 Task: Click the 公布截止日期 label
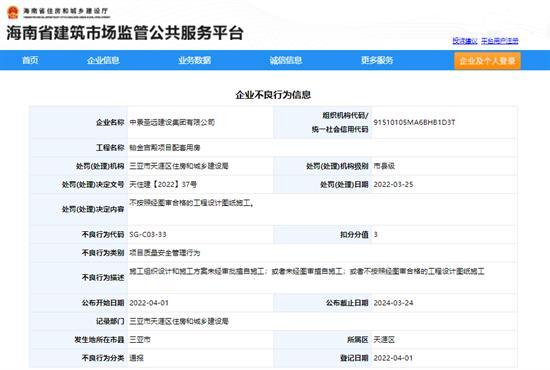[x=347, y=303]
